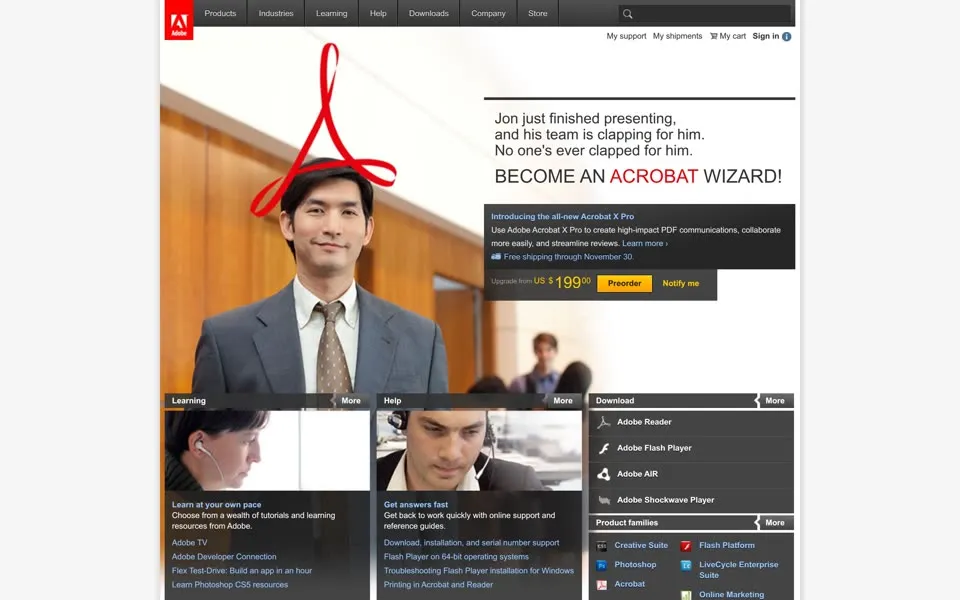This screenshot has height=600, width=960.
Task: Open the Industries menu
Action: tap(276, 13)
